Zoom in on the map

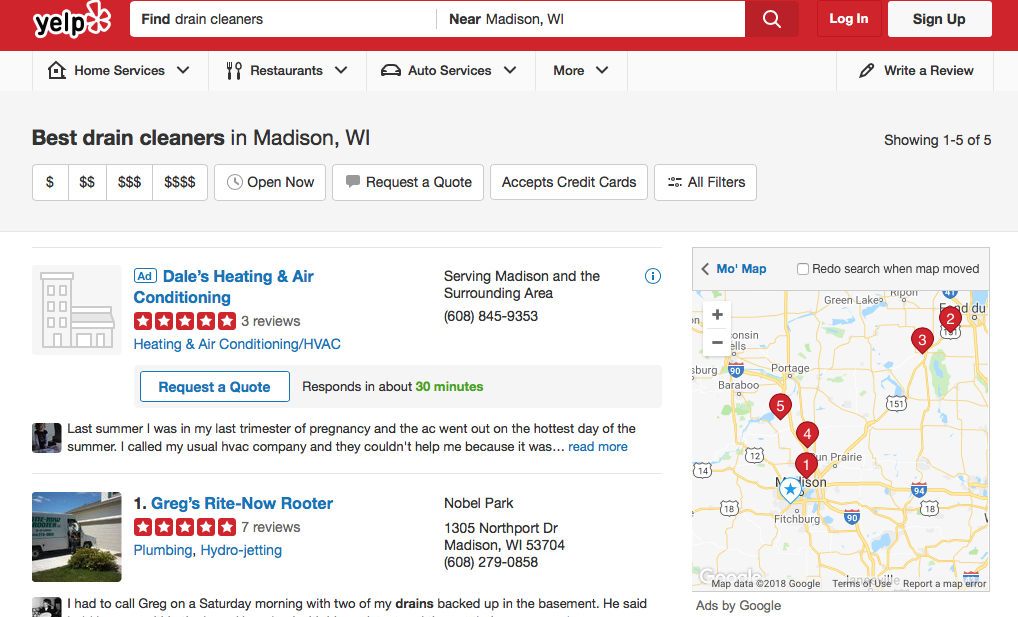click(x=717, y=315)
